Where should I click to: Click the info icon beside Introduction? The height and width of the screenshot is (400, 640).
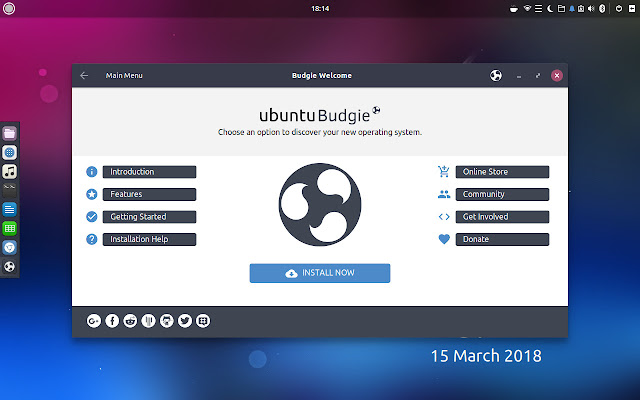pyautogui.click(x=92, y=172)
